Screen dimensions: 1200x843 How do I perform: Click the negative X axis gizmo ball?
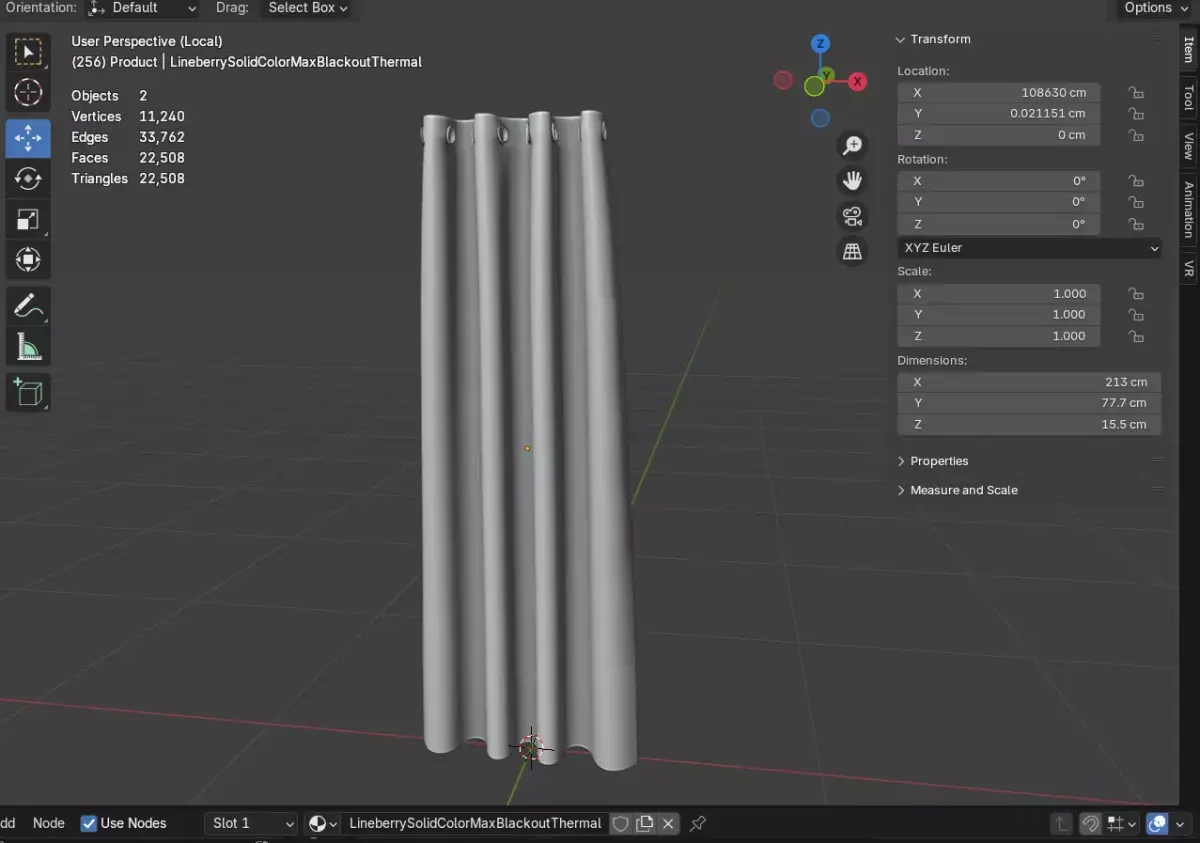coord(783,80)
